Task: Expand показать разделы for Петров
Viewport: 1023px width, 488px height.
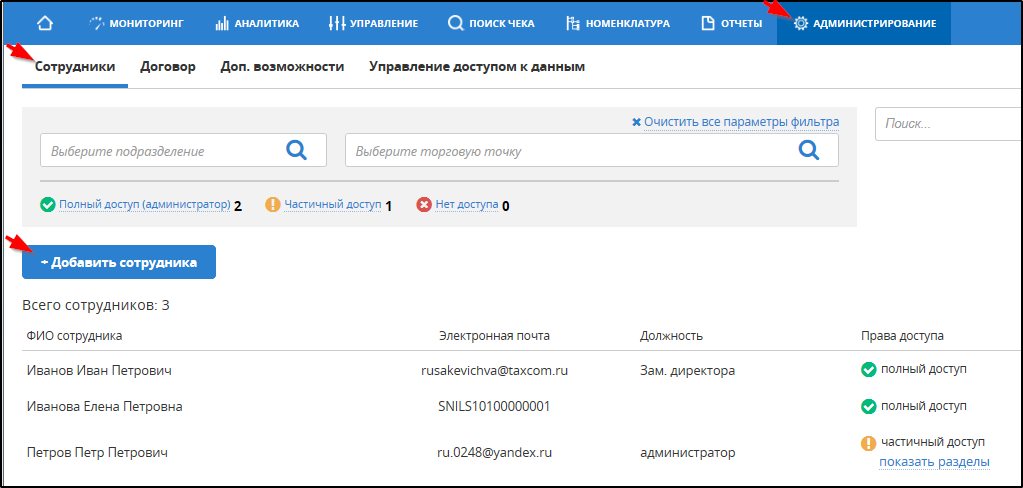Action: pos(934,462)
